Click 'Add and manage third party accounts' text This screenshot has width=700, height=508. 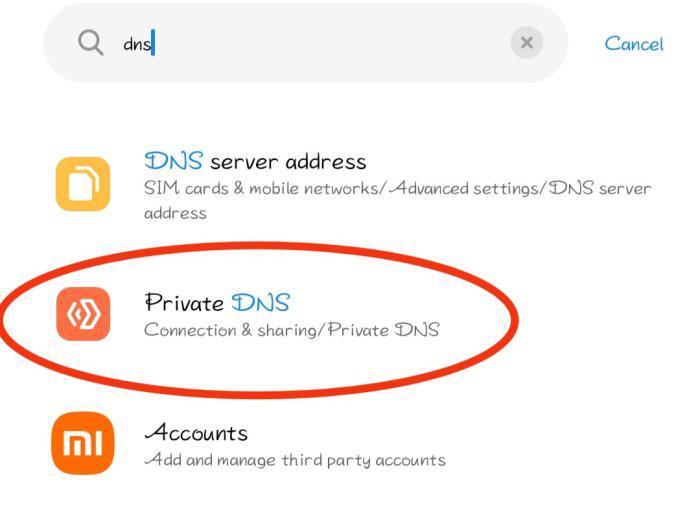pyautogui.click(x=295, y=460)
